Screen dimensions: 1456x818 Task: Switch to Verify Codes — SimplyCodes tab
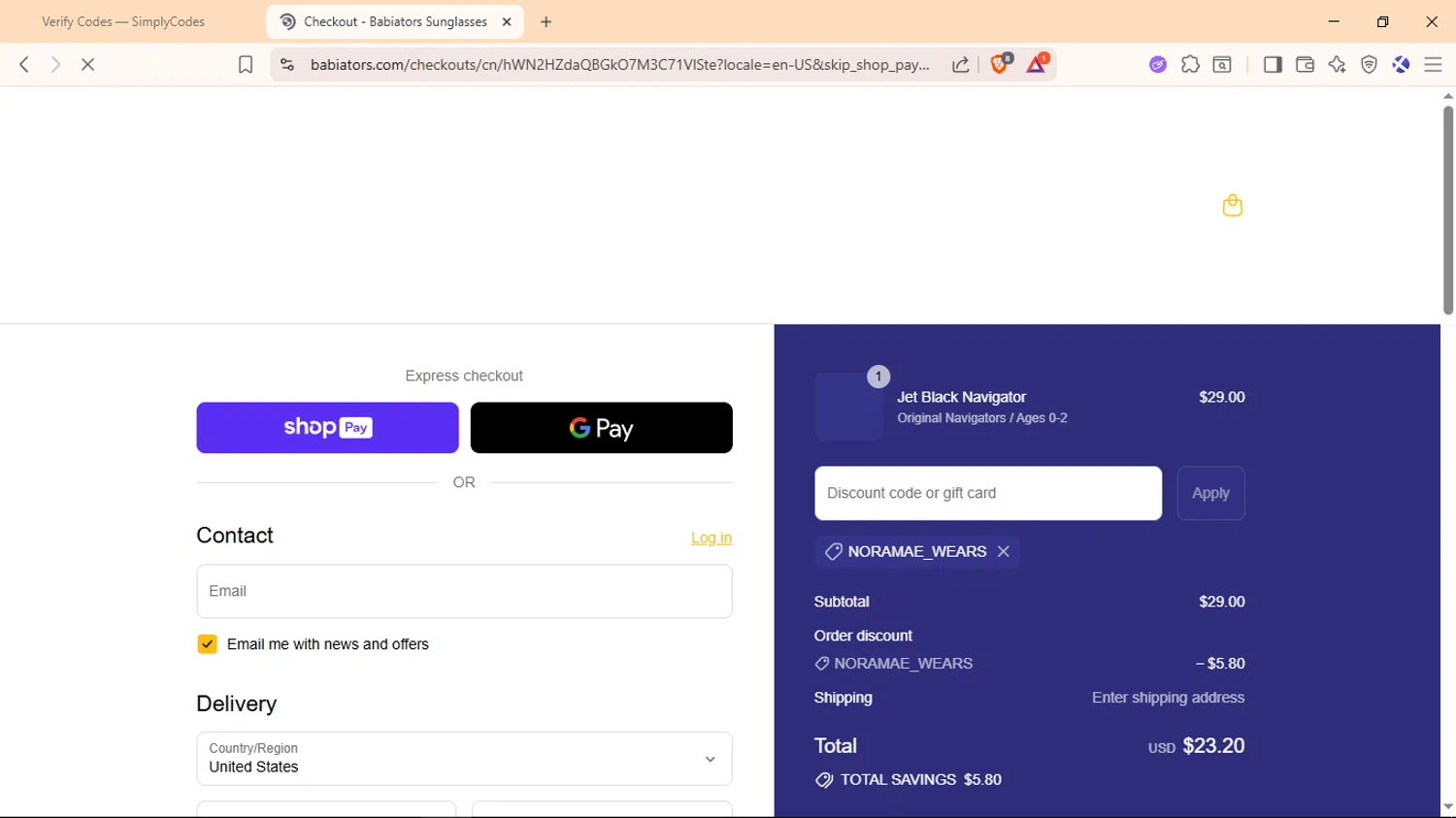tap(123, 21)
